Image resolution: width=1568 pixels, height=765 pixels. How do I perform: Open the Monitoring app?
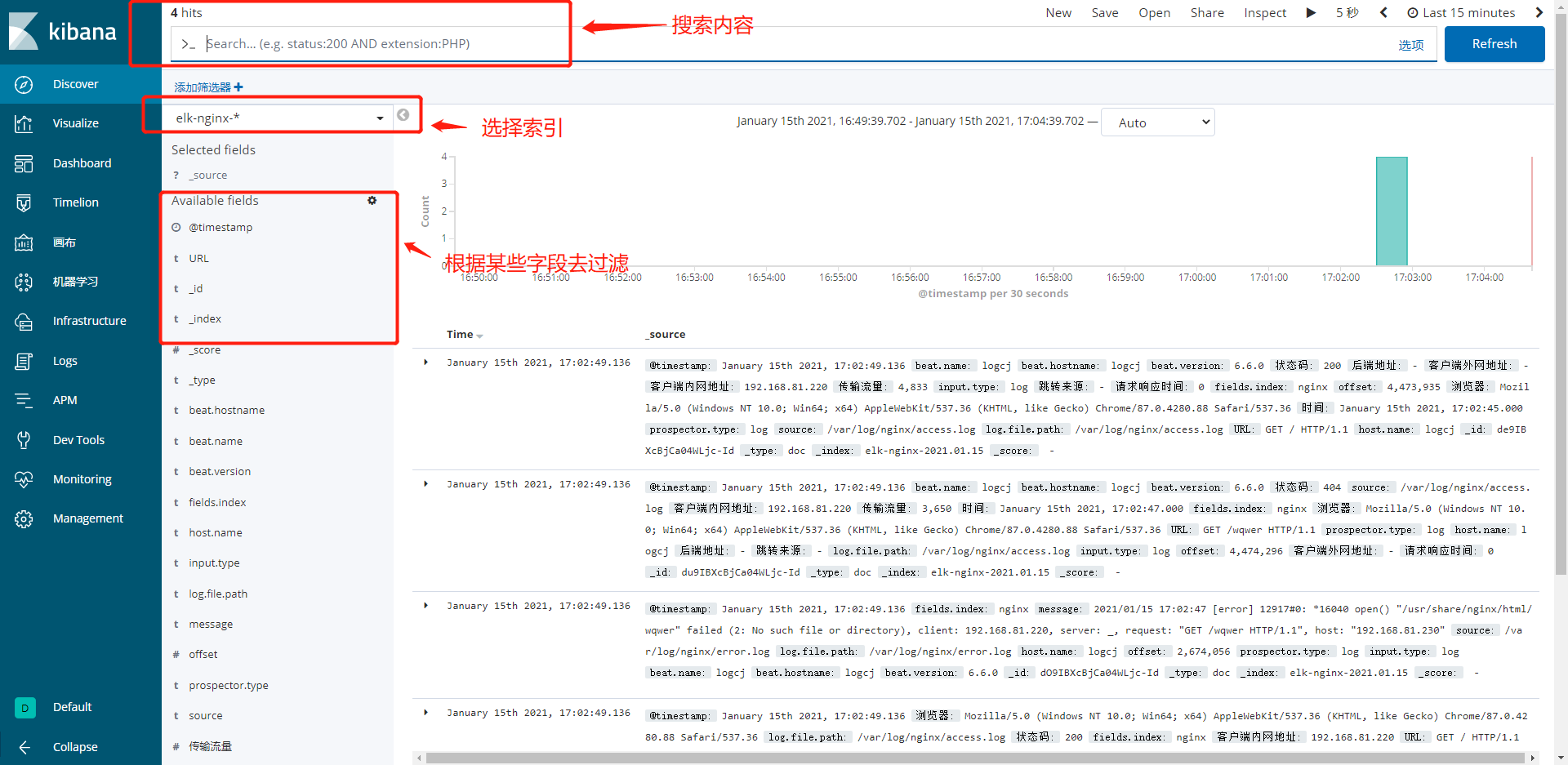point(82,478)
